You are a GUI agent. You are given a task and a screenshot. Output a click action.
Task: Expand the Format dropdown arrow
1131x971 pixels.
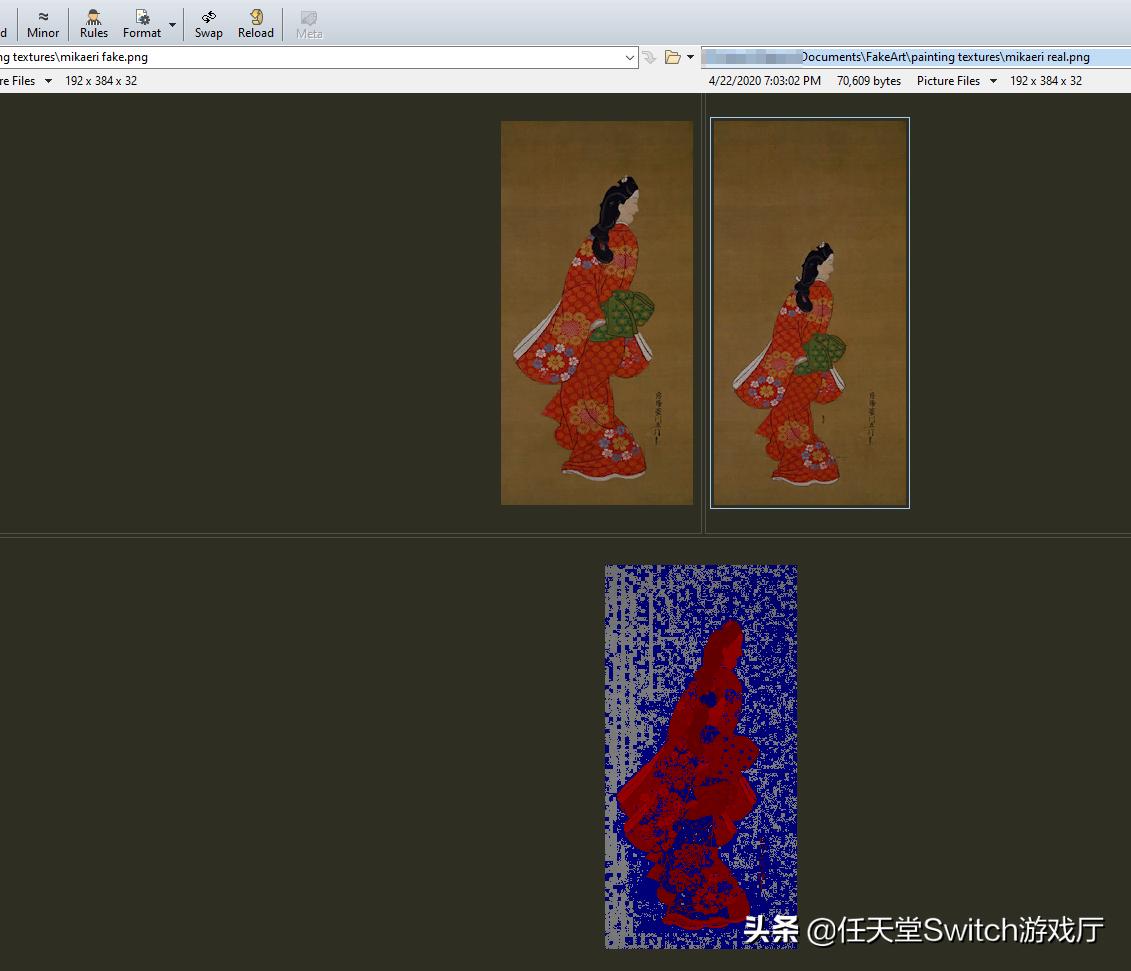(172, 25)
